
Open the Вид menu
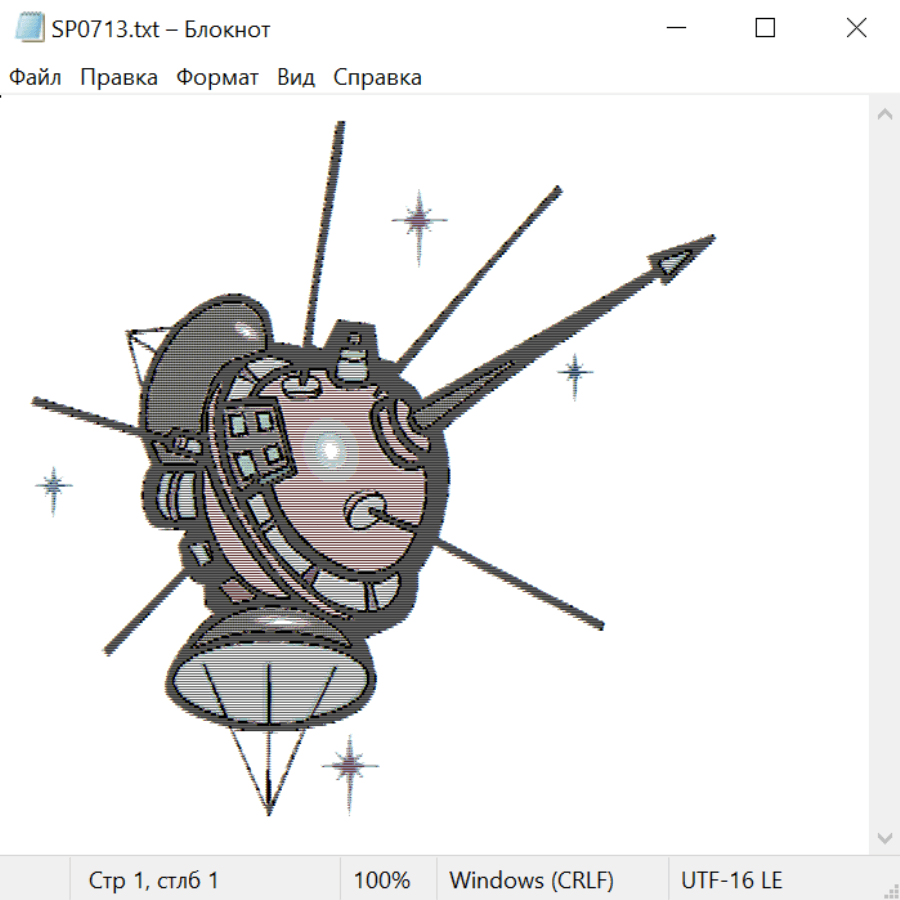point(296,78)
